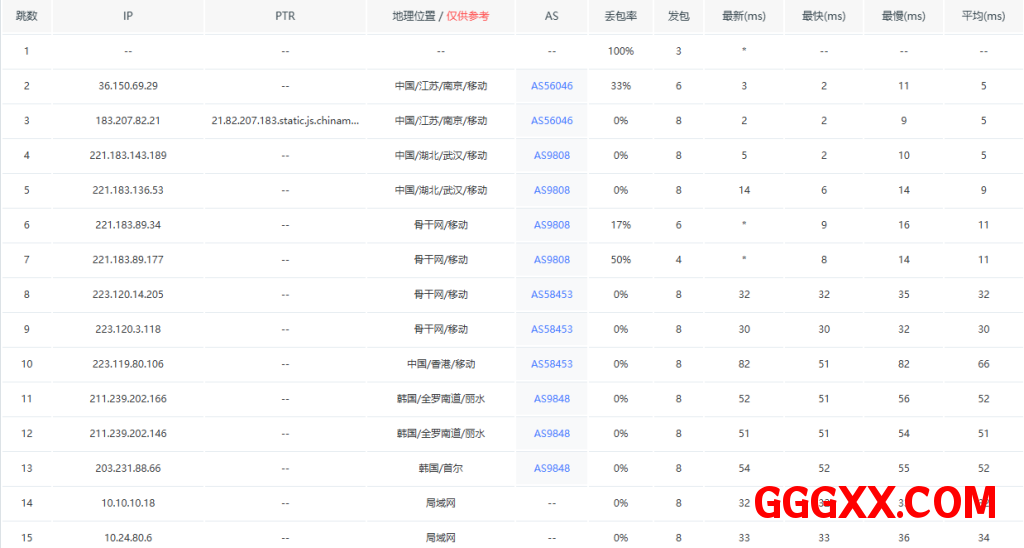This screenshot has height=548, width=1024.
Task: Click the truncated PTR 21.82.207.183.static.js.chinam... cell
Action: (285, 121)
